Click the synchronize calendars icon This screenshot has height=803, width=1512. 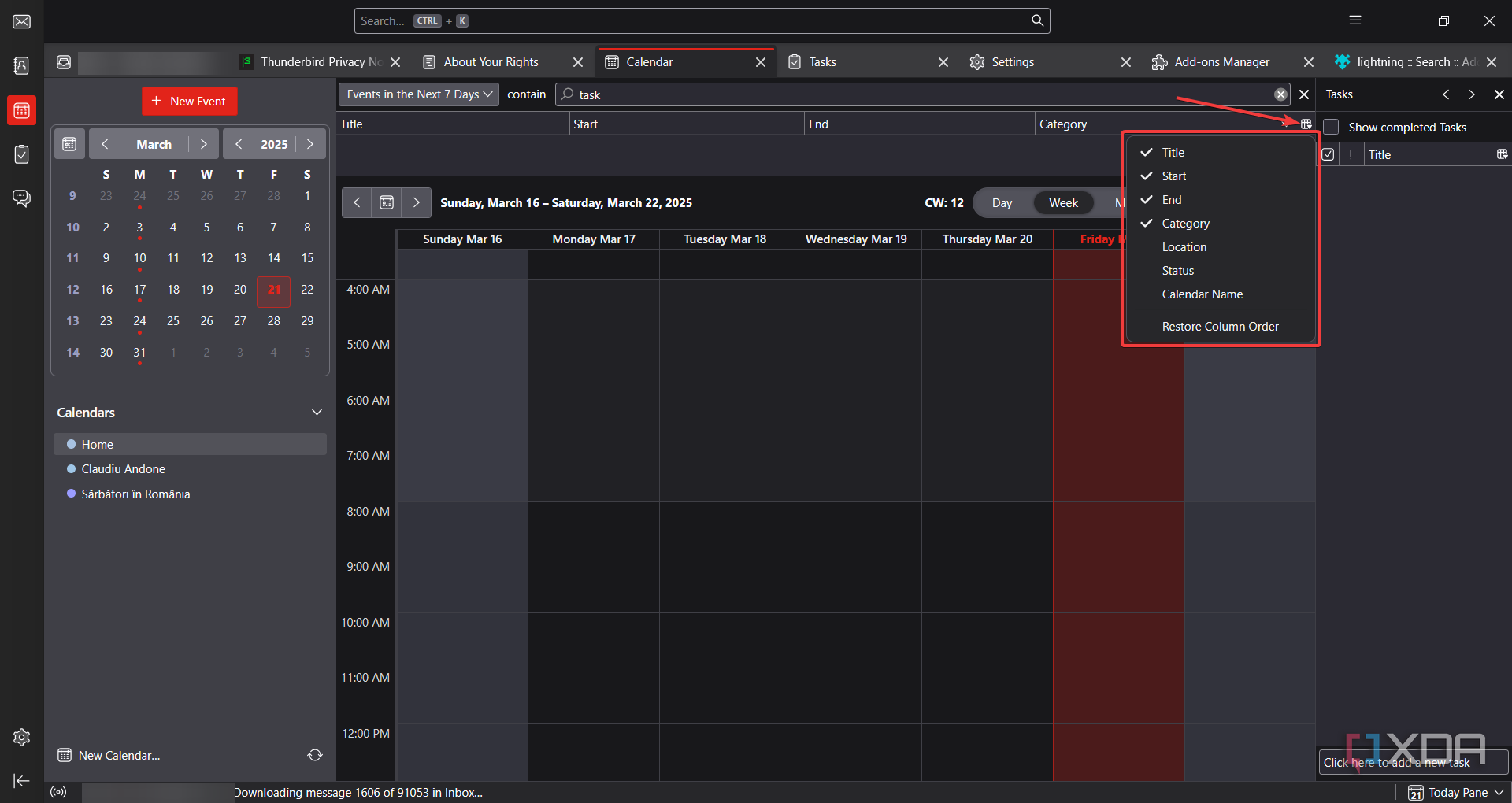click(x=315, y=755)
